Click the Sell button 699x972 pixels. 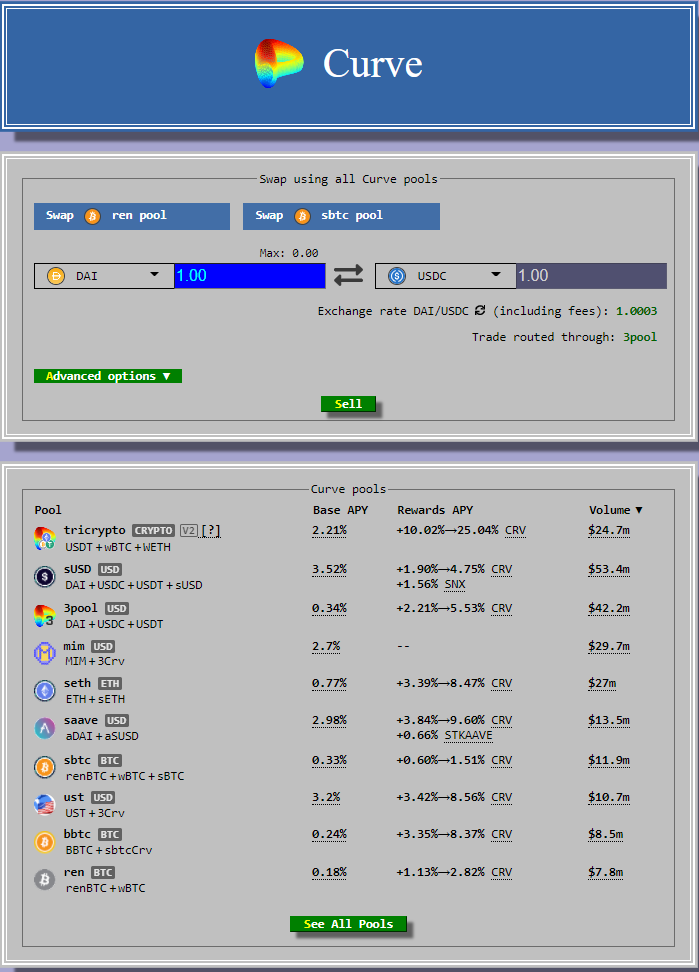pyautogui.click(x=348, y=404)
